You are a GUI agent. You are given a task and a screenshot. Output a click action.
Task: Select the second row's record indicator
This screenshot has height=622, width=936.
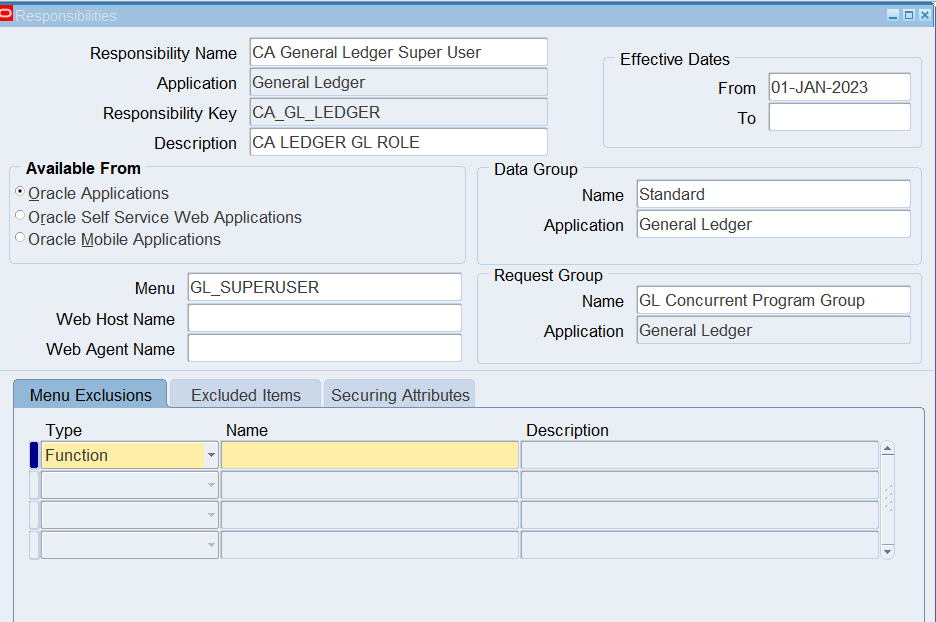click(x=34, y=485)
